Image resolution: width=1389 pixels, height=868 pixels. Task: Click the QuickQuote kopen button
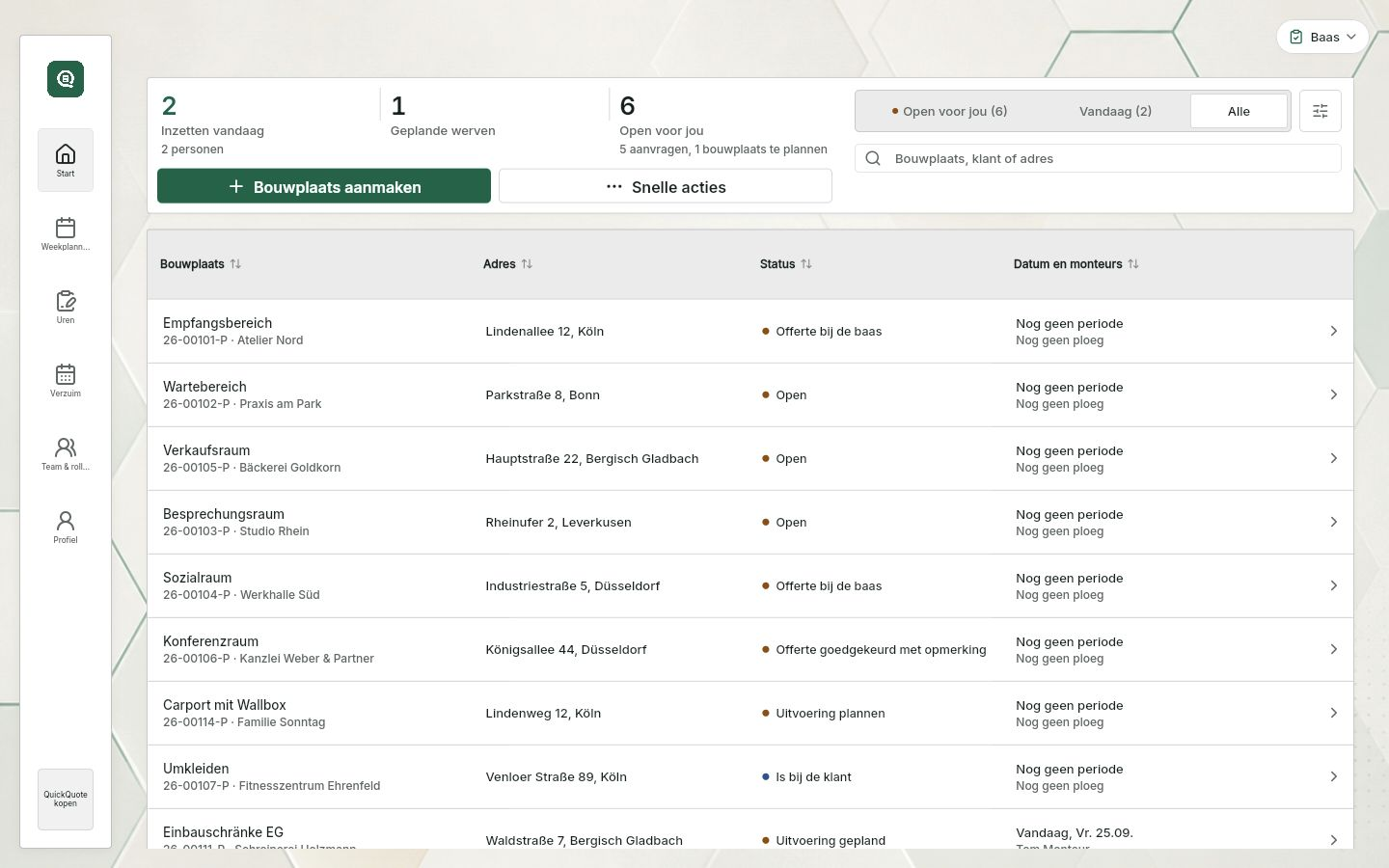(x=66, y=800)
